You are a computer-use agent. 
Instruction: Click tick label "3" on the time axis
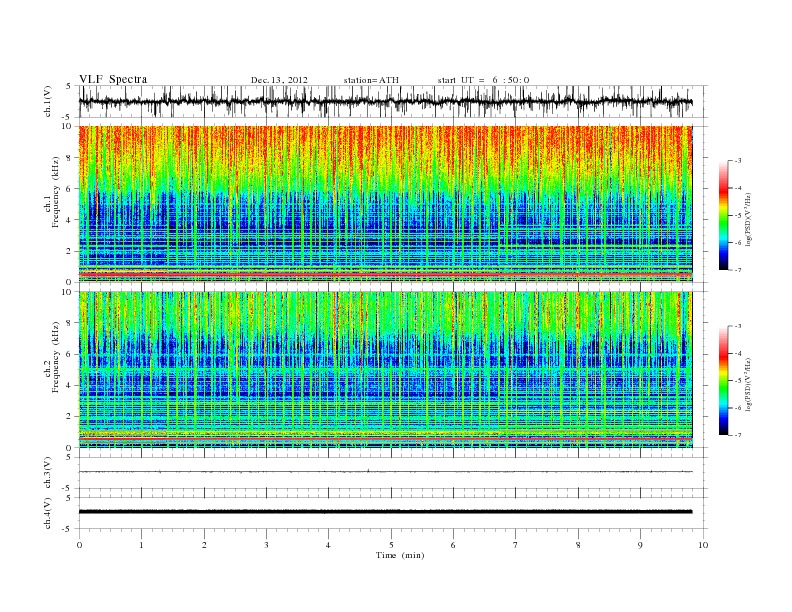[266, 545]
